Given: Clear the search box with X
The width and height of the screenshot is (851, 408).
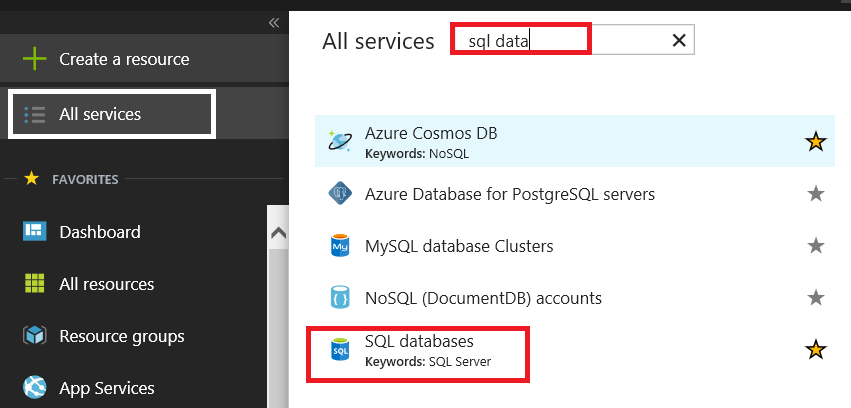Looking at the screenshot, I should click(678, 40).
